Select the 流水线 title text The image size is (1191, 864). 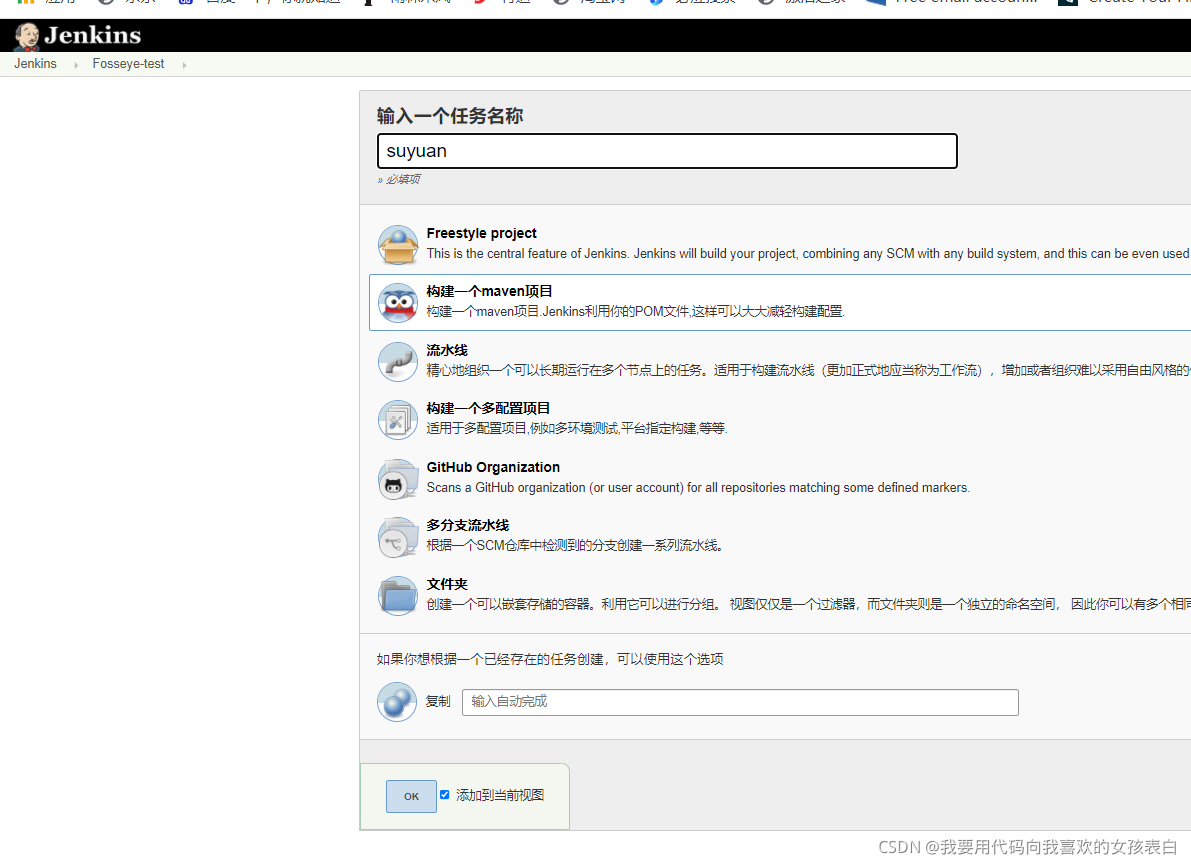click(x=447, y=350)
